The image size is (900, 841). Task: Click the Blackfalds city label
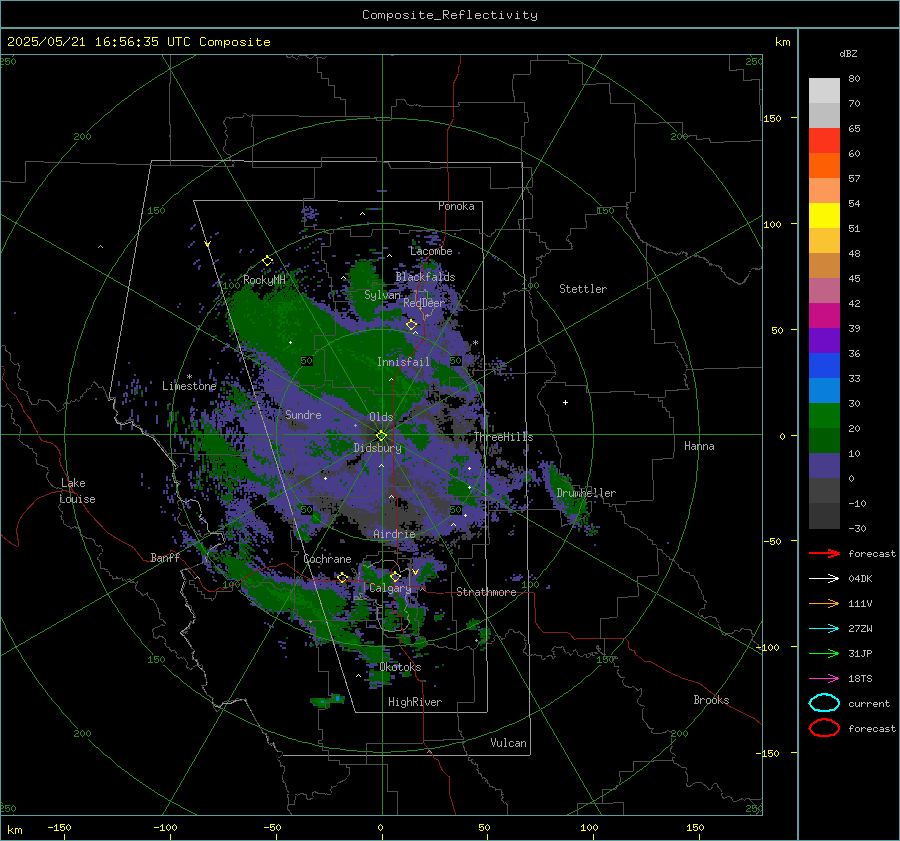click(425, 277)
